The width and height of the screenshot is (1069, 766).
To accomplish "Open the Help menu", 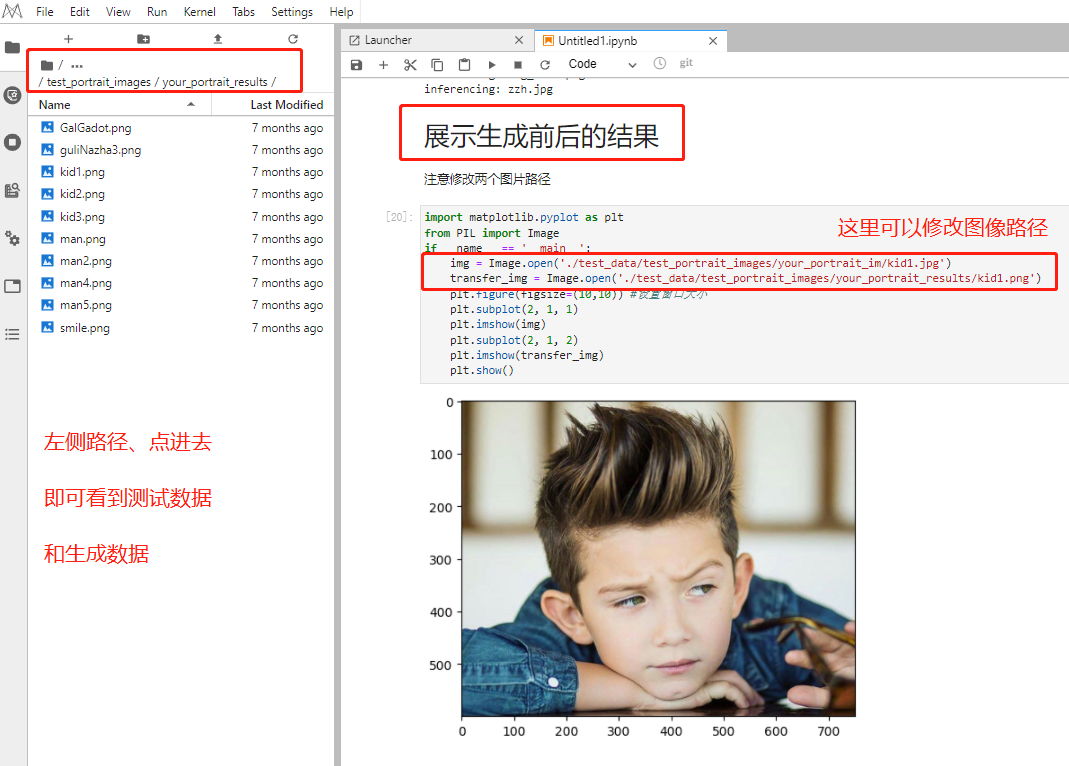I will coord(341,12).
